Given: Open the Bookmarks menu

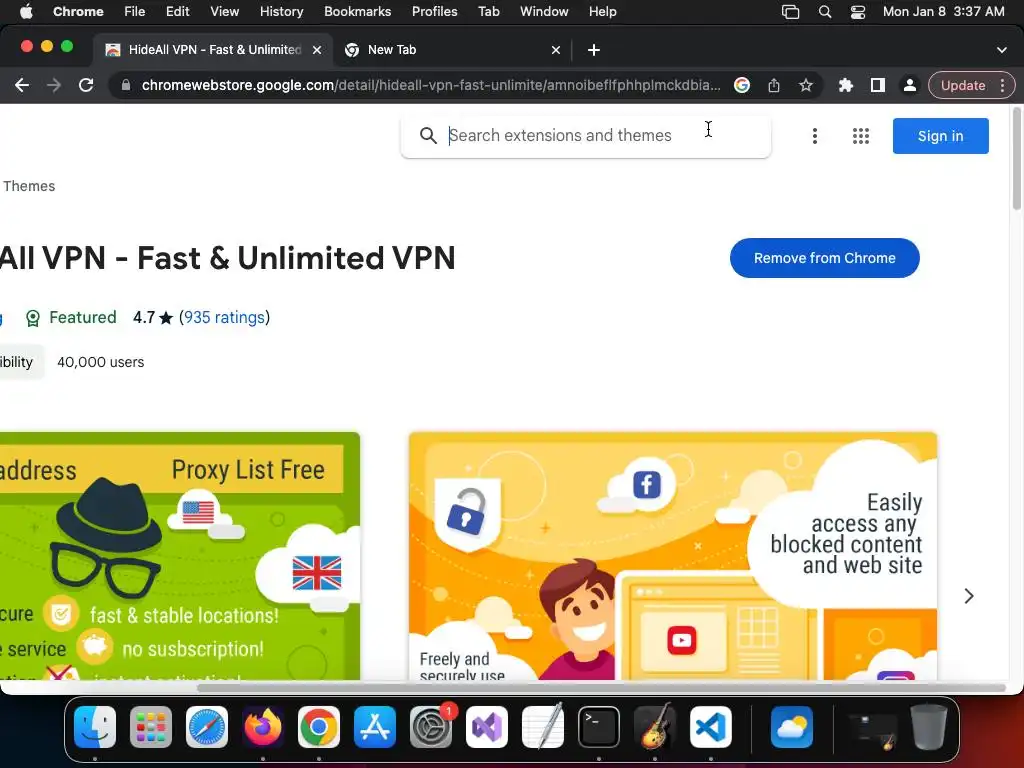Looking at the screenshot, I should click(x=357, y=12).
